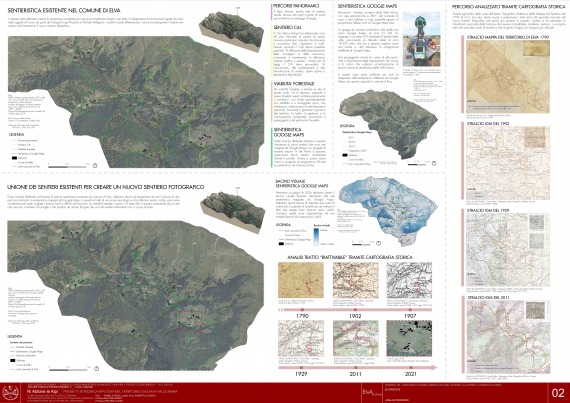Click the Google Trekker backpack photograph
Screen dimensions: 570x403
pyautogui.click(x=421, y=39)
